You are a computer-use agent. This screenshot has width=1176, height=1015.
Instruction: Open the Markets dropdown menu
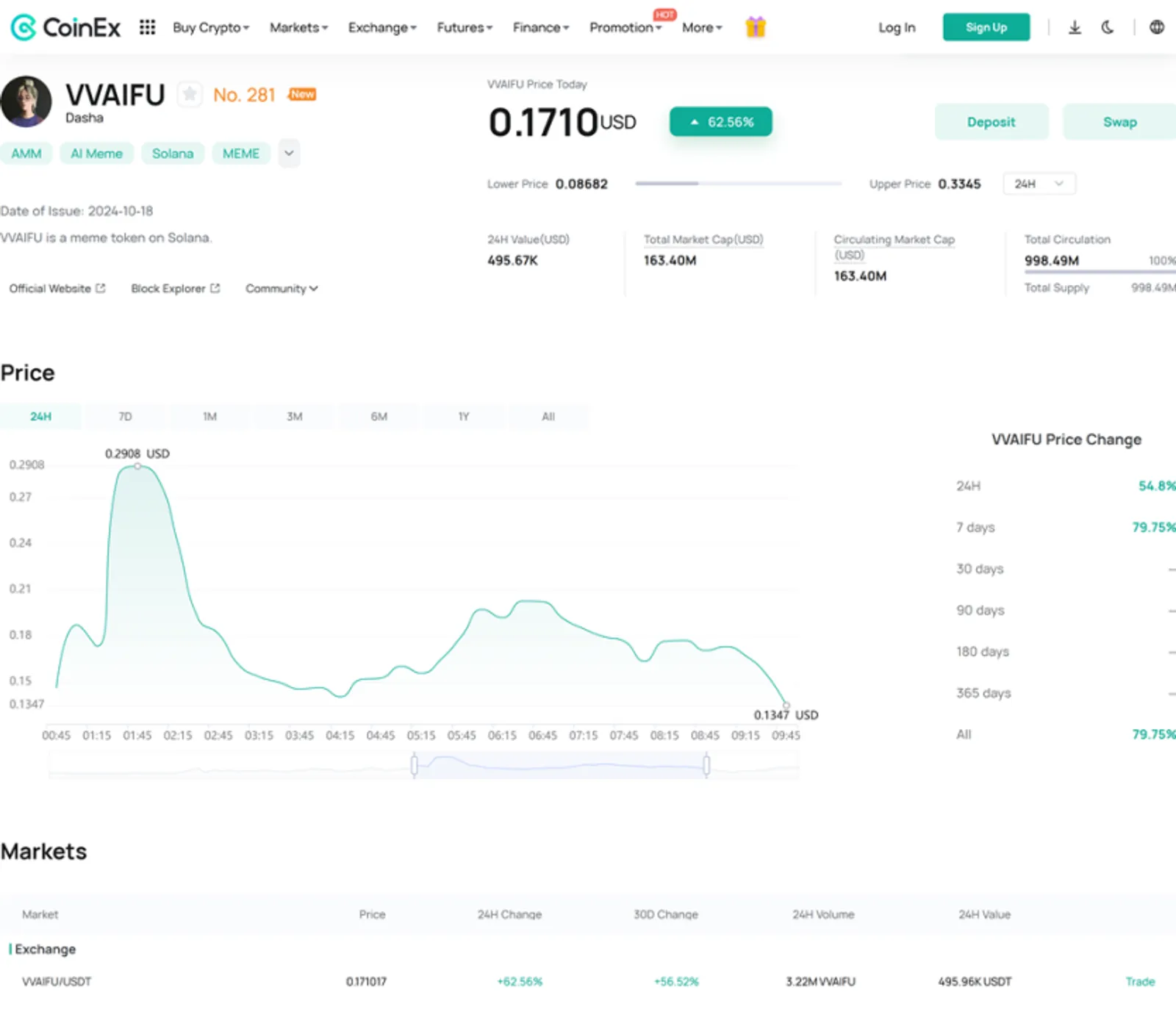click(298, 27)
